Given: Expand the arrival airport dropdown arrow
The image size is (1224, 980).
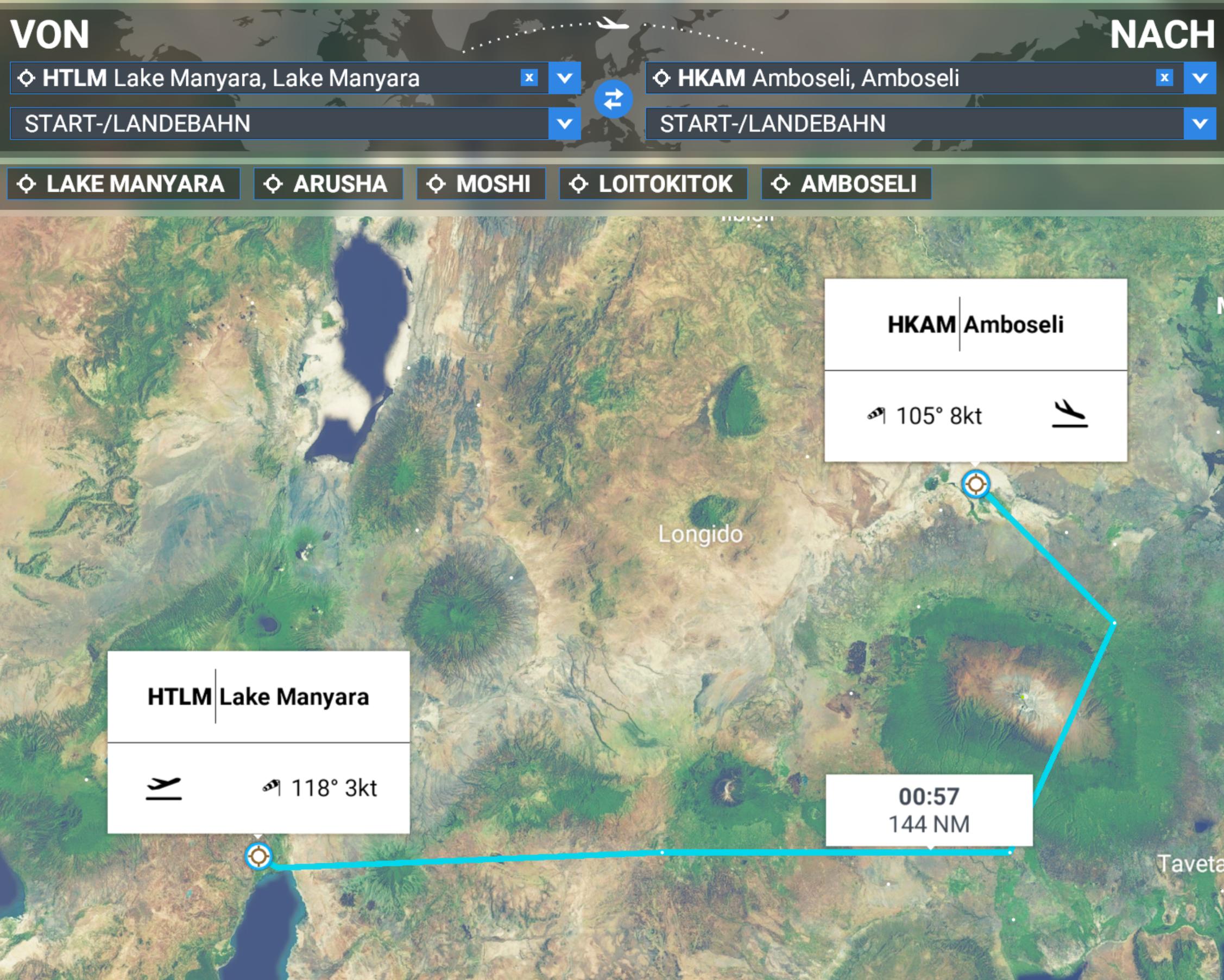Looking at the screenshot, I should tap(1200, 78).
